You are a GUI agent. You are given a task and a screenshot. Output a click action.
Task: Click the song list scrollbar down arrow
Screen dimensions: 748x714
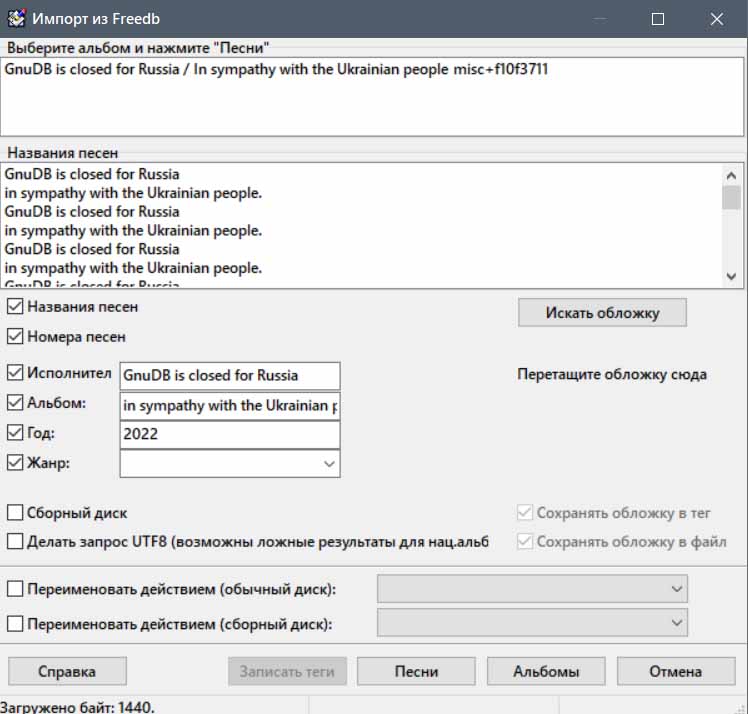[x=732, y=277]
